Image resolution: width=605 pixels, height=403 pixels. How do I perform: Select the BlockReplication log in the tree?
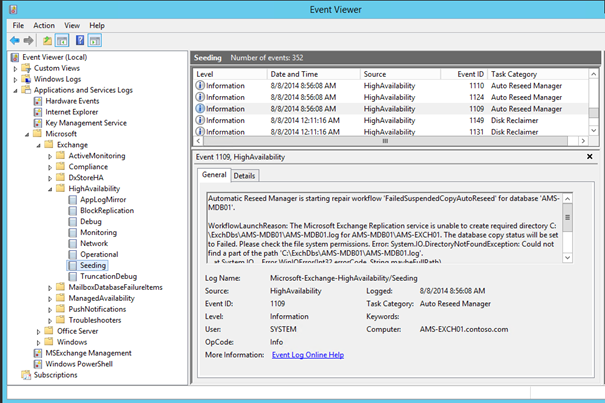pos(106,211)
